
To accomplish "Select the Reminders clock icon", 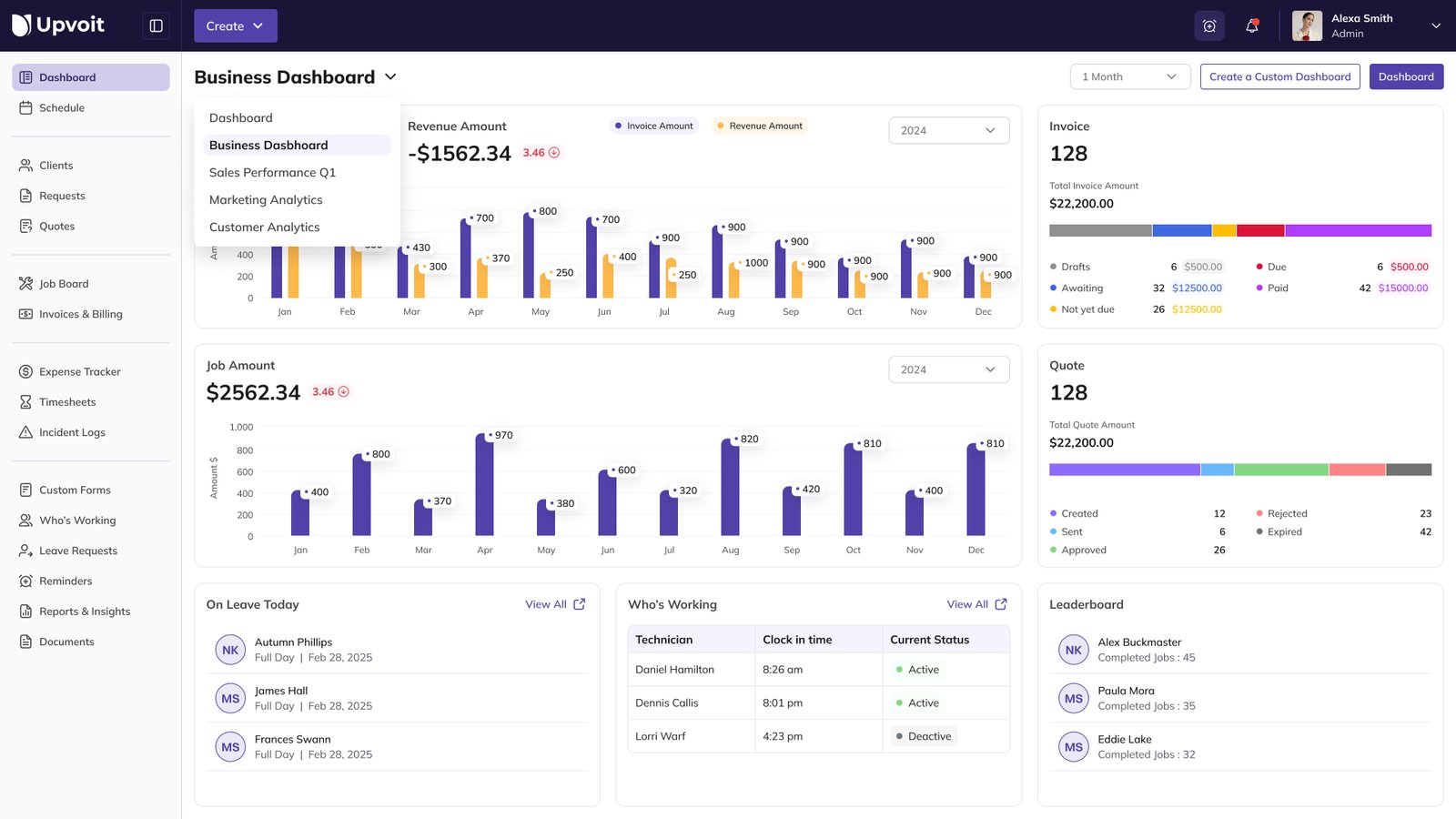I will click(x=26, y=581).
